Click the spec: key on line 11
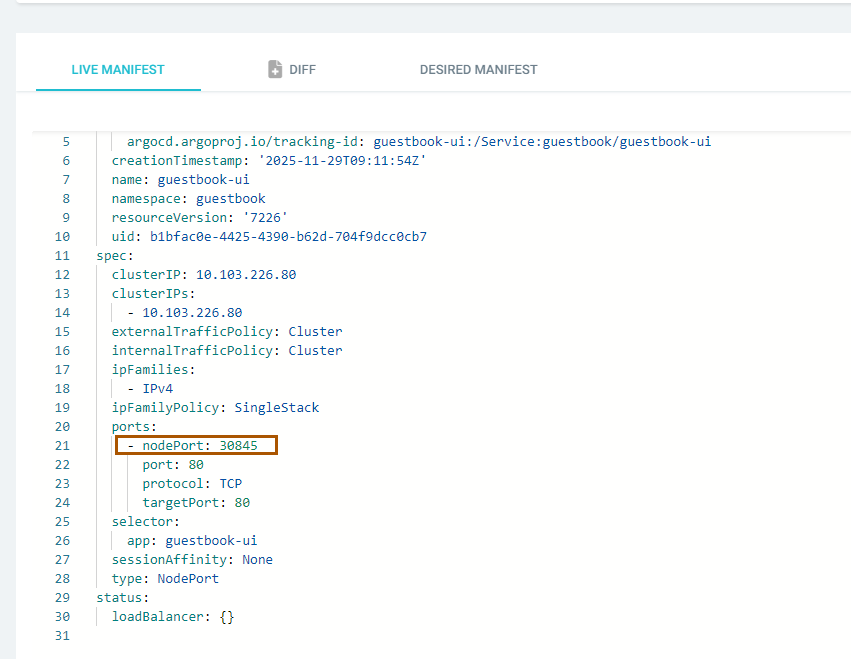The width and height of the screenshot is (851, 659). pyautogui.click(x=115, y=256)
